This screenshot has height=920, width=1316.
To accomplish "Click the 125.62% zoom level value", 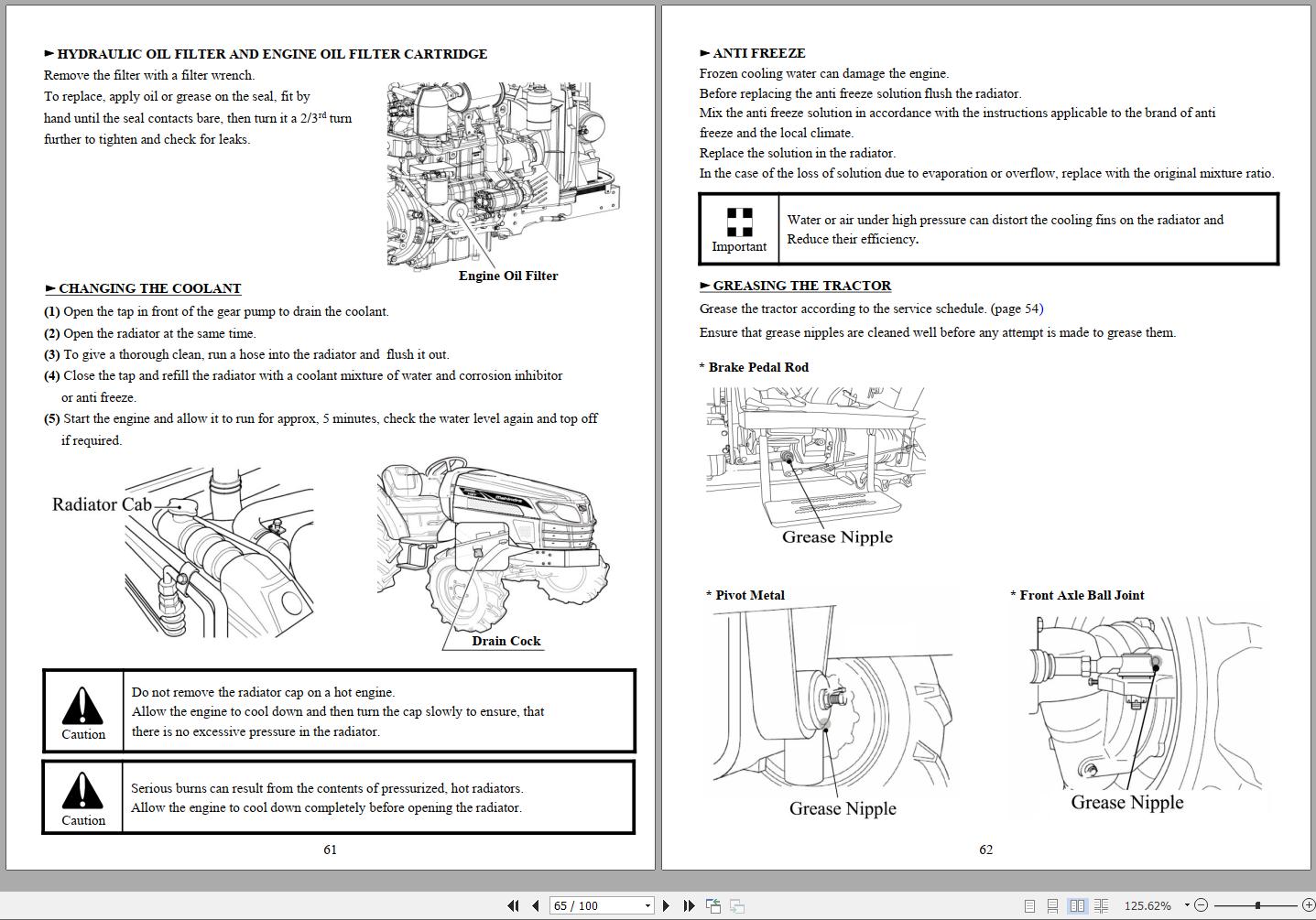I will coord(1147,905).
